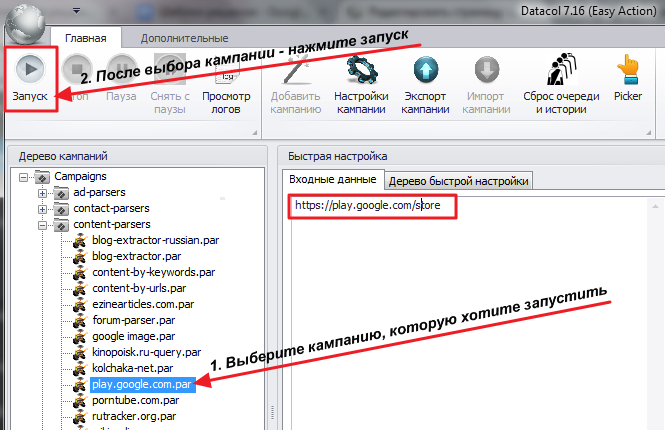Click the splitter grip between panels
Screen dimensions: 665x430
click(272, 412)
